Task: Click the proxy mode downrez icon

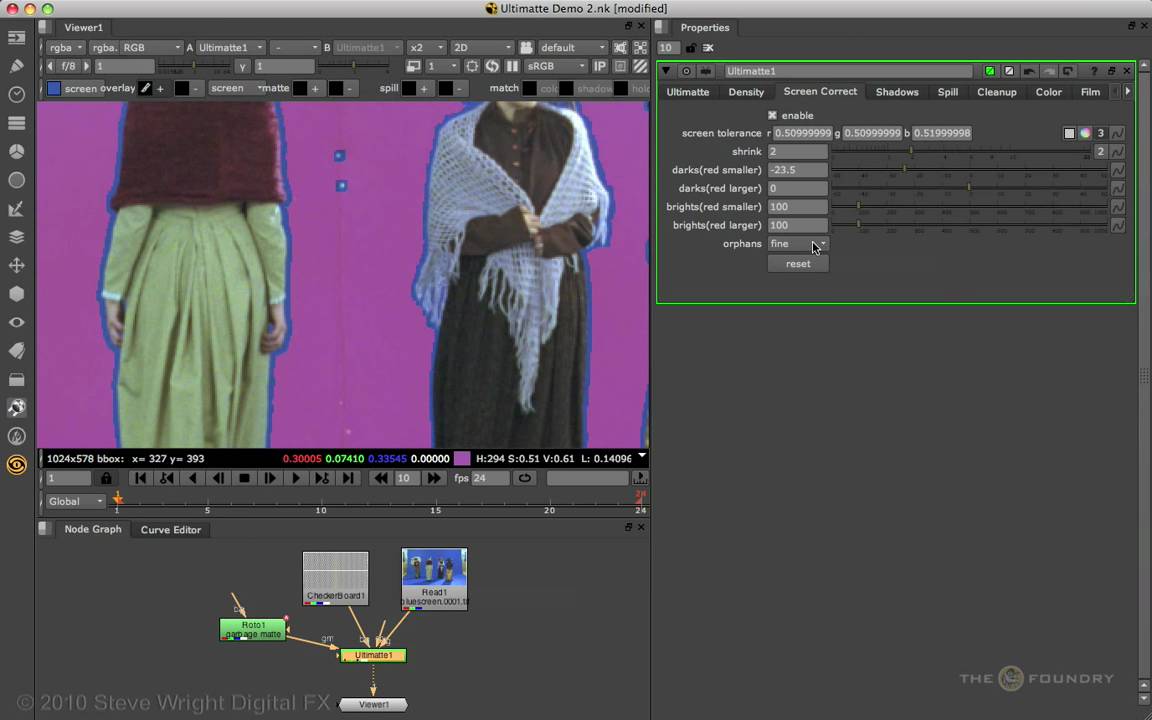Action: [x=414, y=66]
